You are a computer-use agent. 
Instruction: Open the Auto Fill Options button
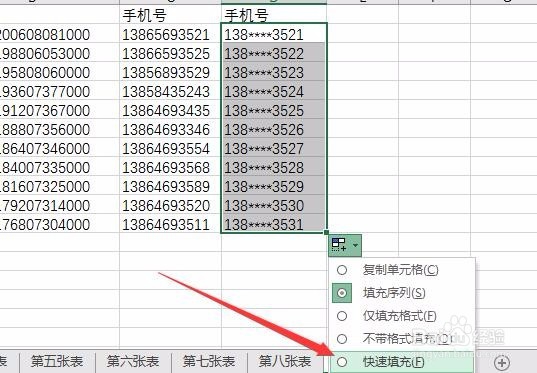(x=345, y=245)
